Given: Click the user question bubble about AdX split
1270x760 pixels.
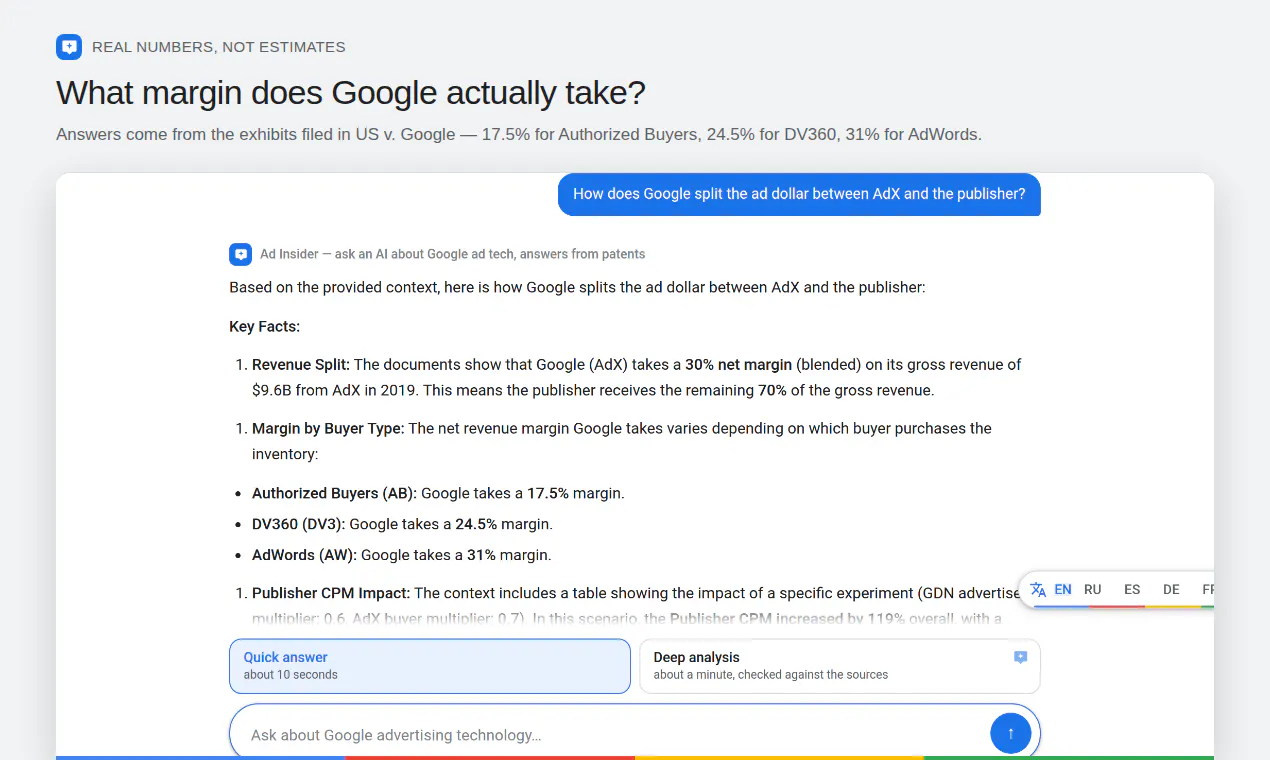Looking at the screenshot, I should click(x=799, y=194).
